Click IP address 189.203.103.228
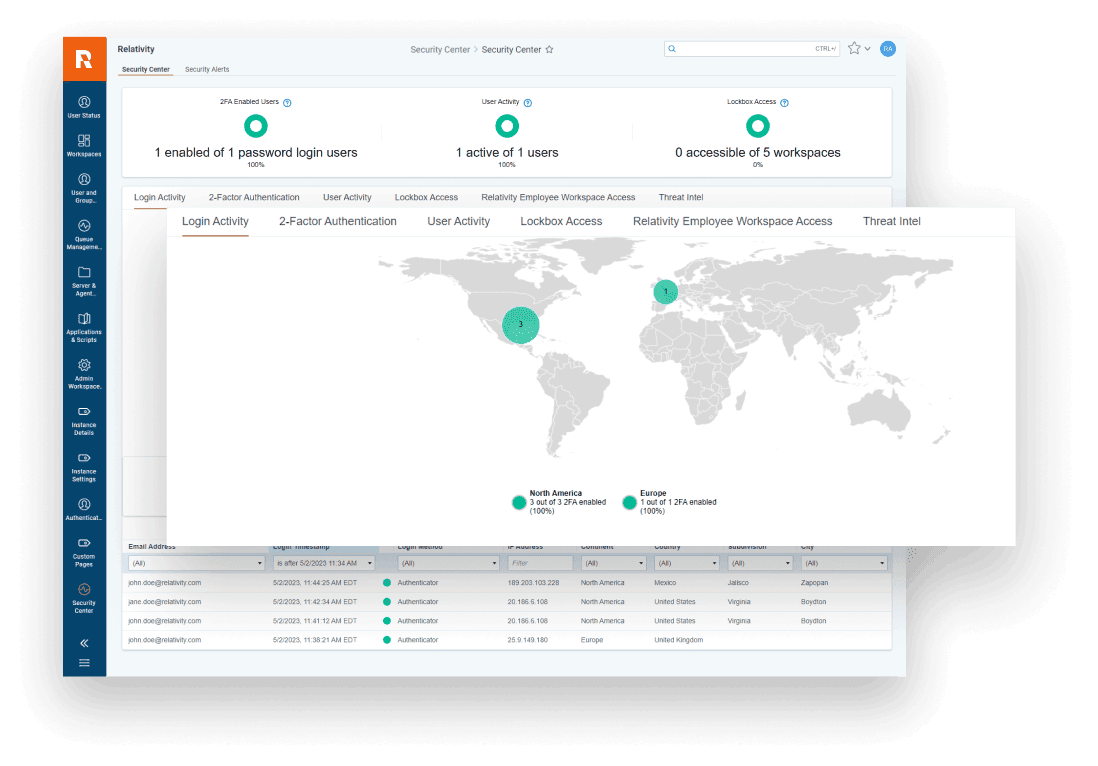Image resolution: width=1098 pixels, height=766 pixels. tap(533, 583)
